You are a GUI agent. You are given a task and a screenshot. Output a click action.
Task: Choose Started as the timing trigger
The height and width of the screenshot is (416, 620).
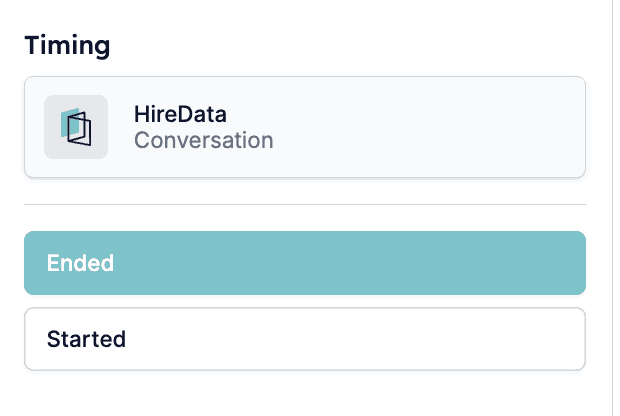[305, 339]
